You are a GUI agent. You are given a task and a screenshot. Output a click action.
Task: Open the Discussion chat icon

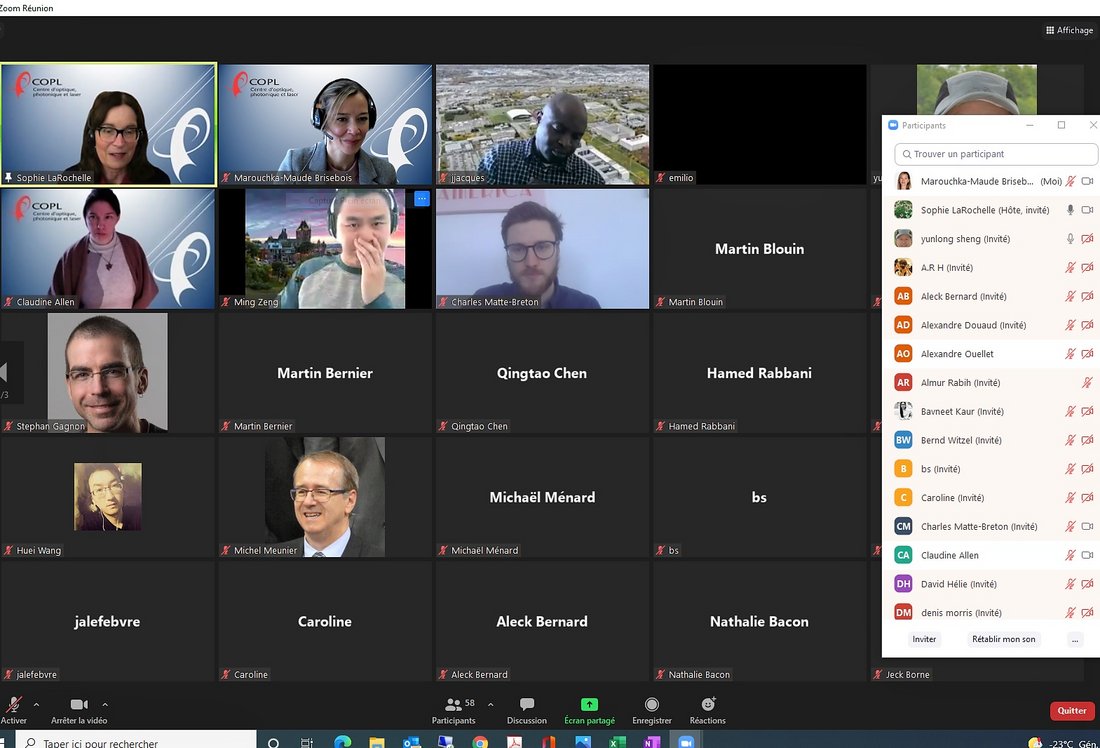[x=527, y=705]
